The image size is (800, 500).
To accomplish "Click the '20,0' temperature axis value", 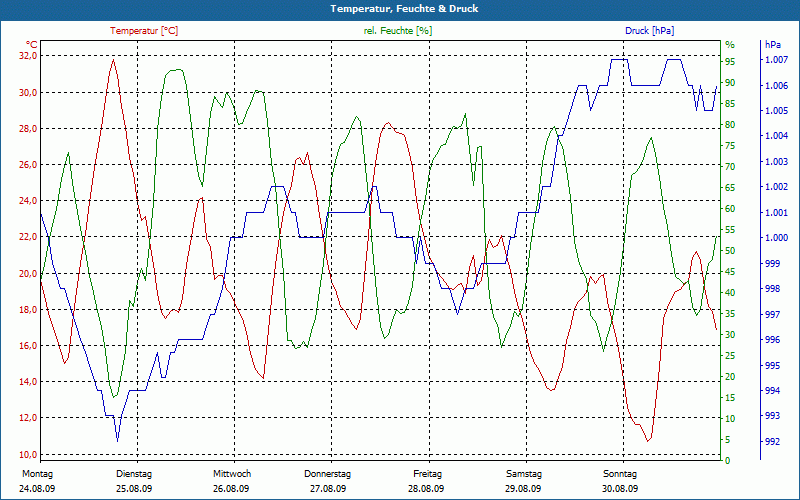I will click(x=28, y=273).
